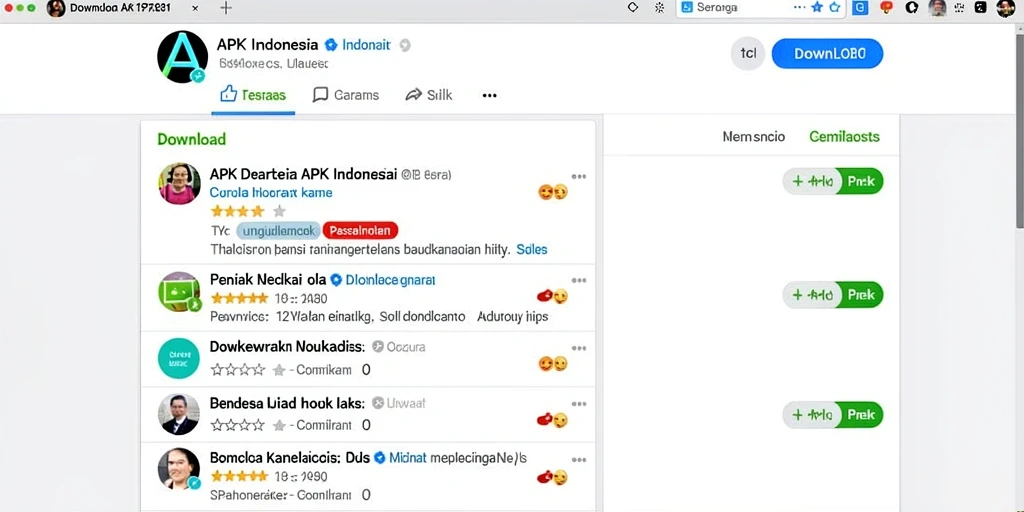Open options menu for APK Dearteia APK Indonesai
This screenshot has width=1024, height=512.
point(579,176)
